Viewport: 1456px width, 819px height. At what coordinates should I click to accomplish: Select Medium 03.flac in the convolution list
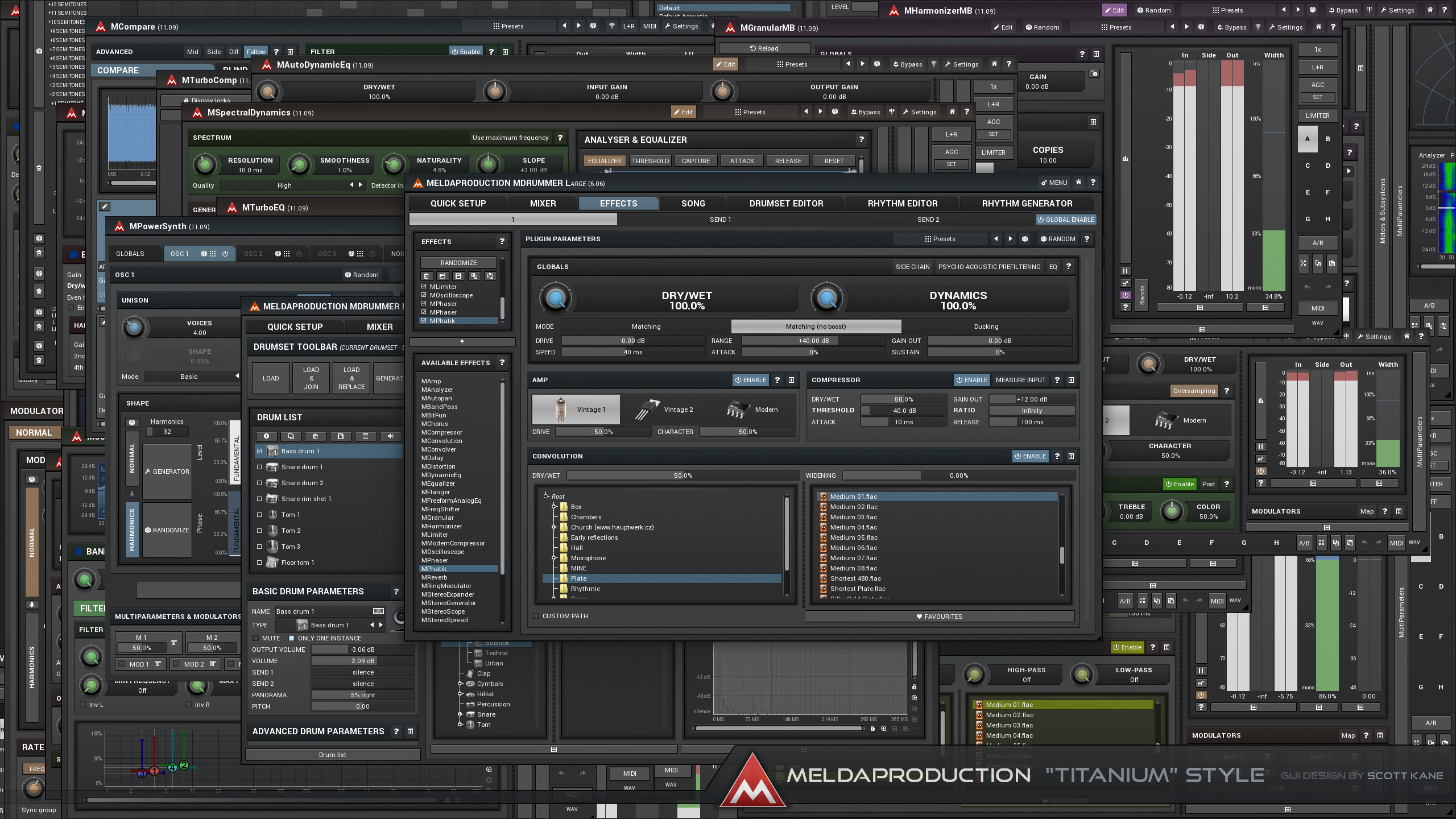[x=853, y=516]
